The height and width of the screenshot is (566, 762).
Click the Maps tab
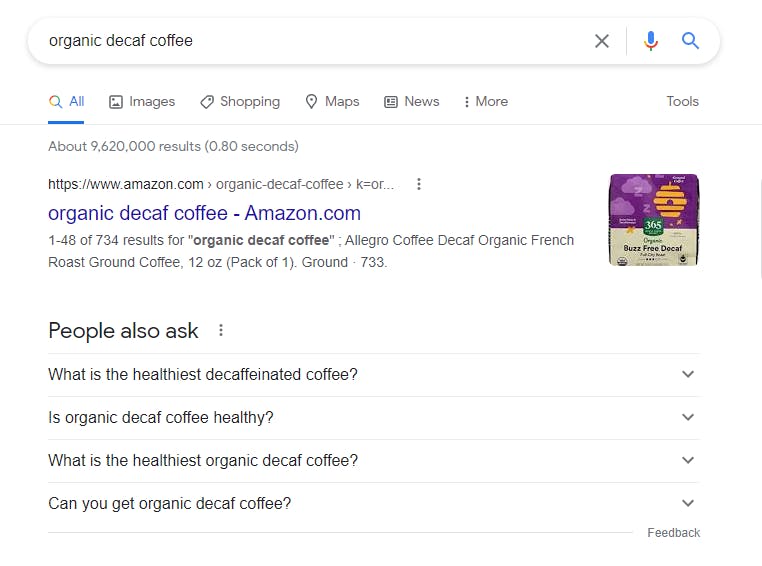pyautogui.click(x=332, y=102)
